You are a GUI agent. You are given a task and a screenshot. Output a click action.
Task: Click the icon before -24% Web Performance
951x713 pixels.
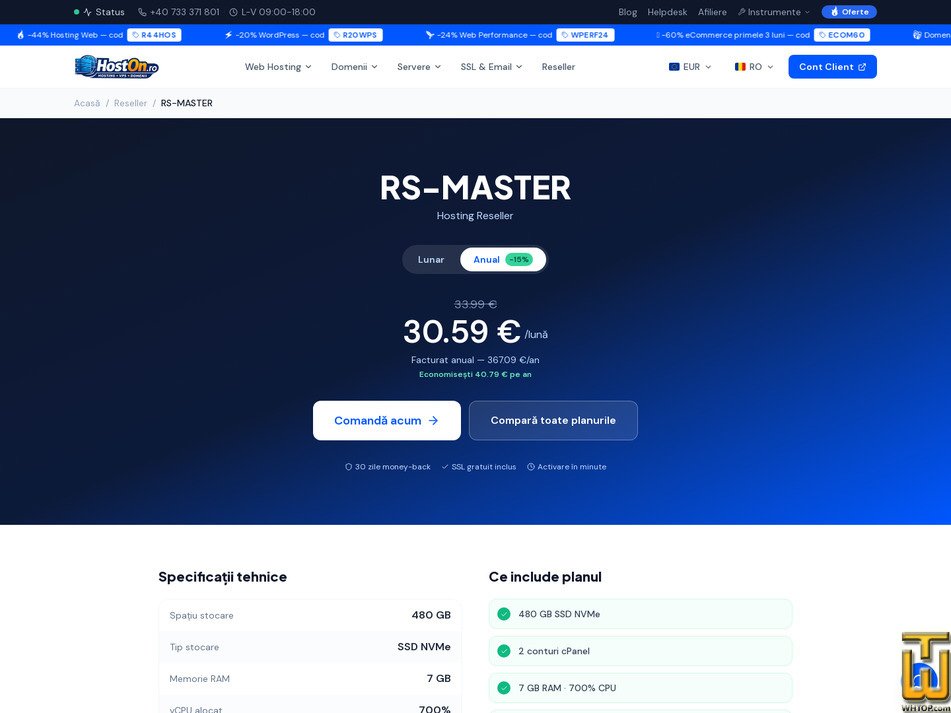tap(430, 35)
